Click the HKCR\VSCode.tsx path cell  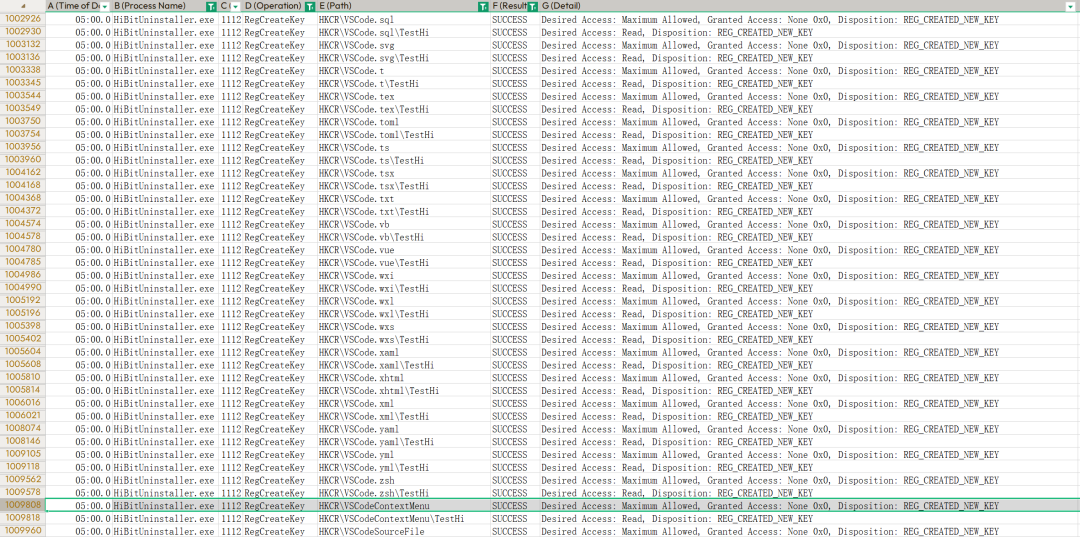404,173
